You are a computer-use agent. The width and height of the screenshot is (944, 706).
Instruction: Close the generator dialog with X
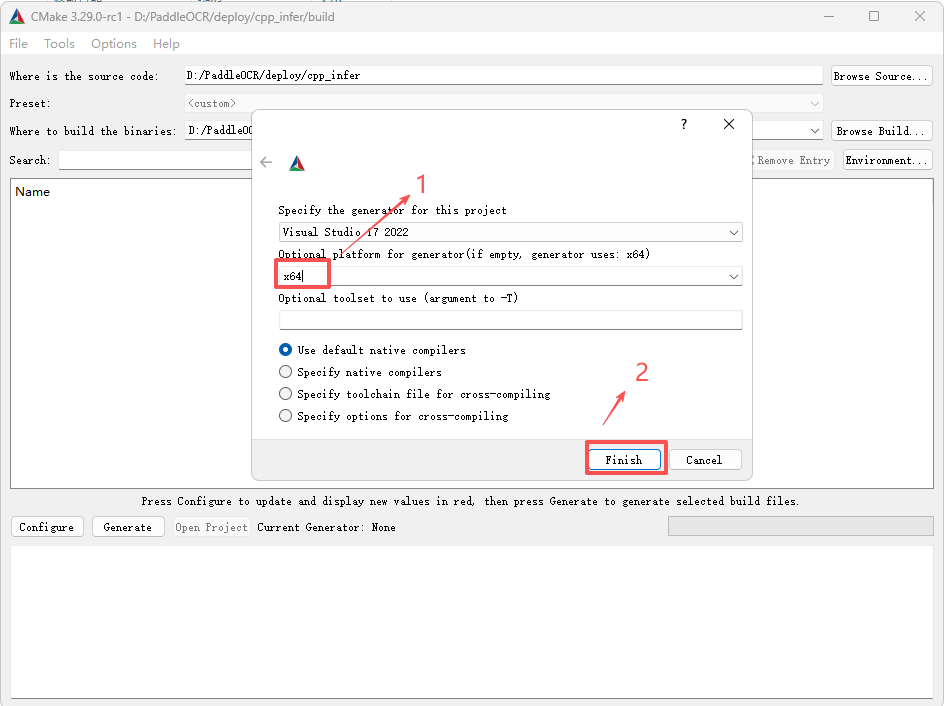pyautogui.click(x=728, y=124)
